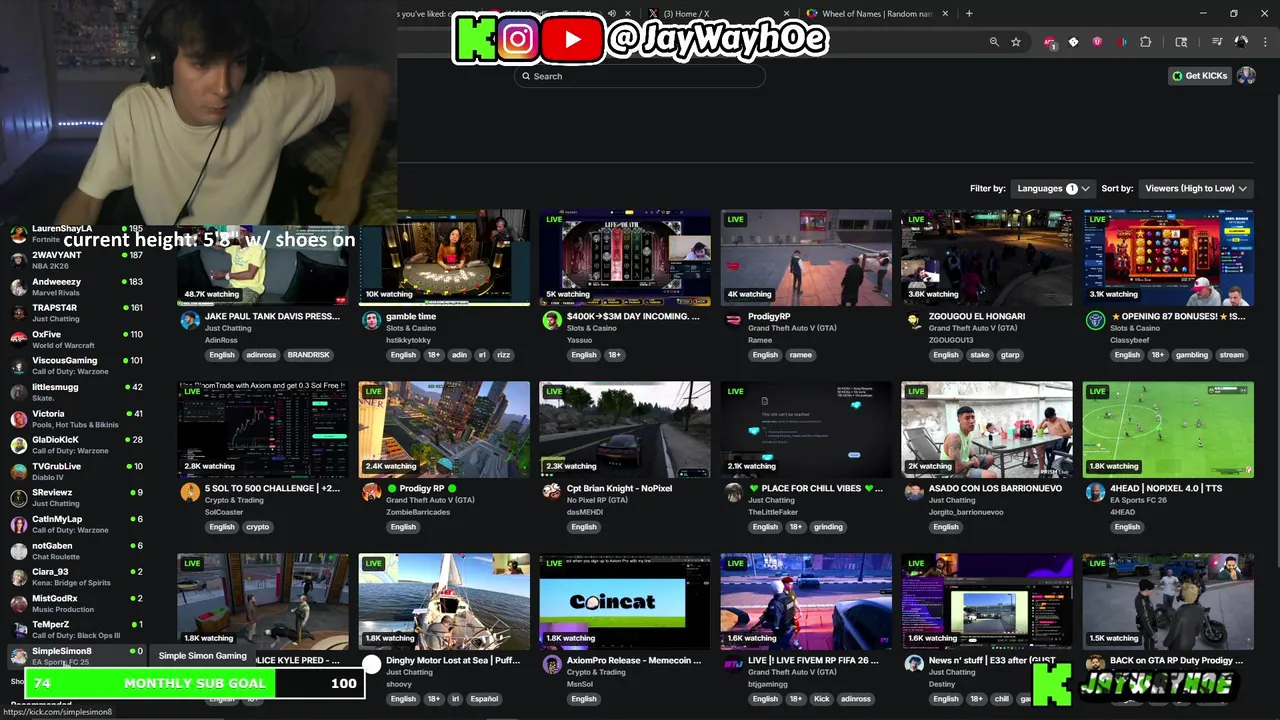Select the gtarp tag under ZOUGOUGOU stream
1280x720 pixels.
coord(1010,355)
